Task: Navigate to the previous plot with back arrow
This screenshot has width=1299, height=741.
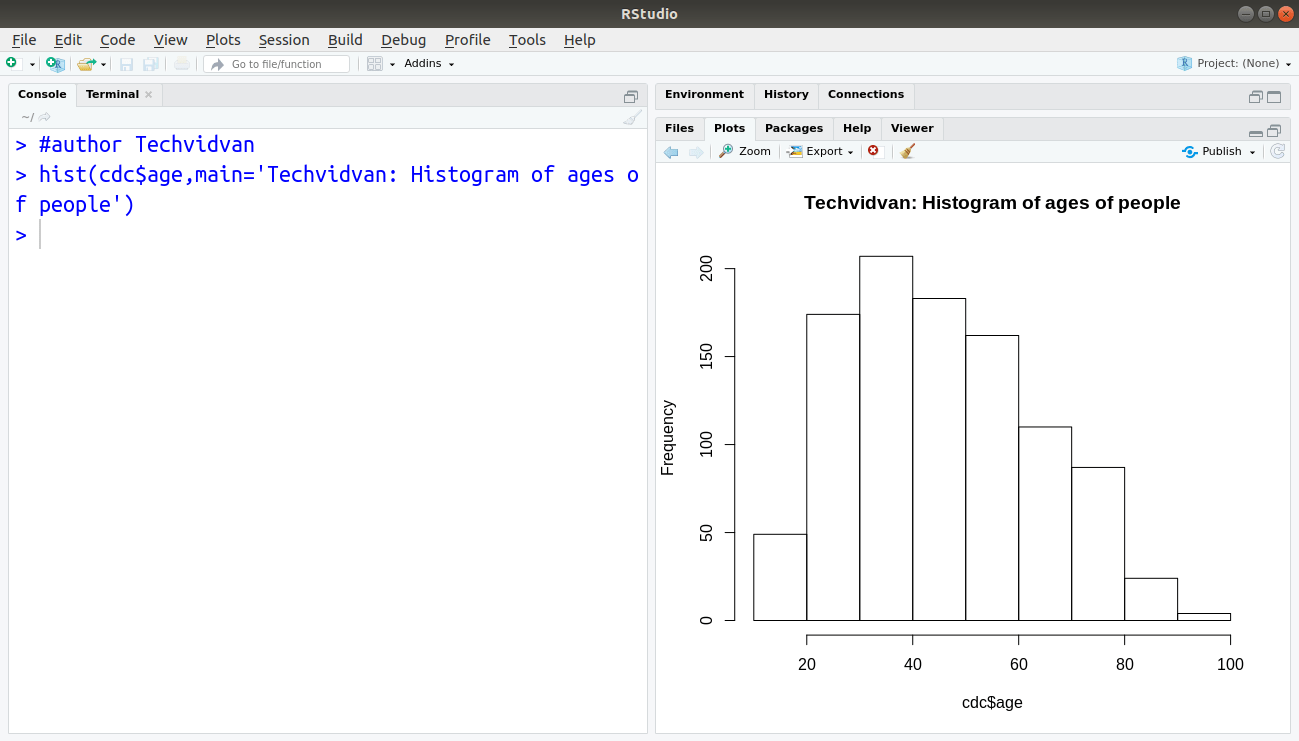Action: (670, 151)
